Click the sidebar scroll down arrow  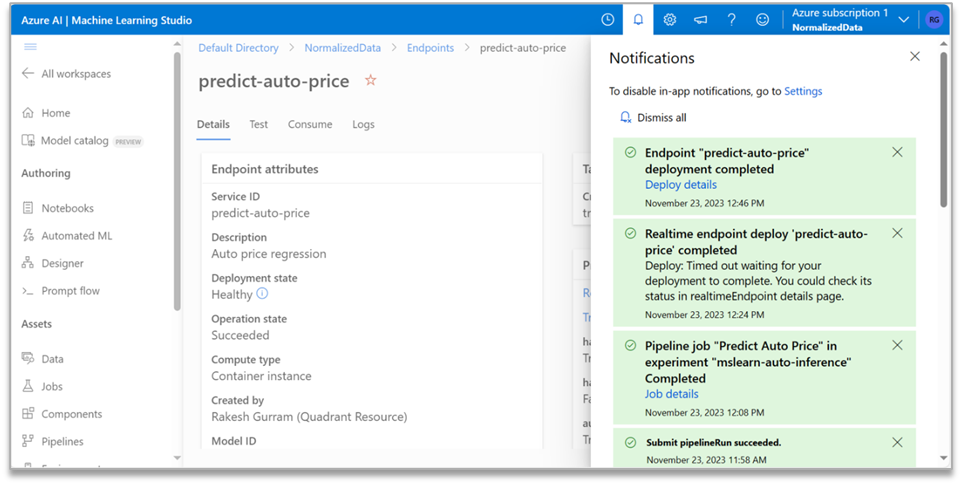coord(177,458)
